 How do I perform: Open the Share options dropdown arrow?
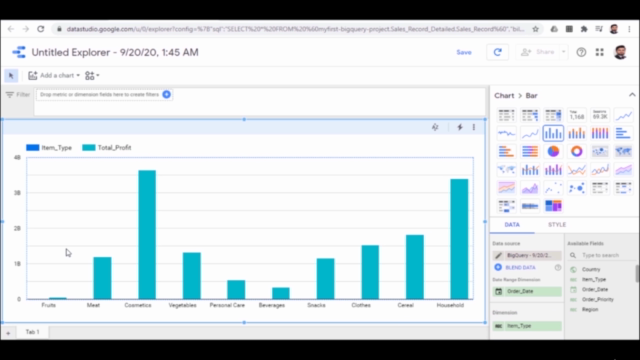[x=564, y=52]
